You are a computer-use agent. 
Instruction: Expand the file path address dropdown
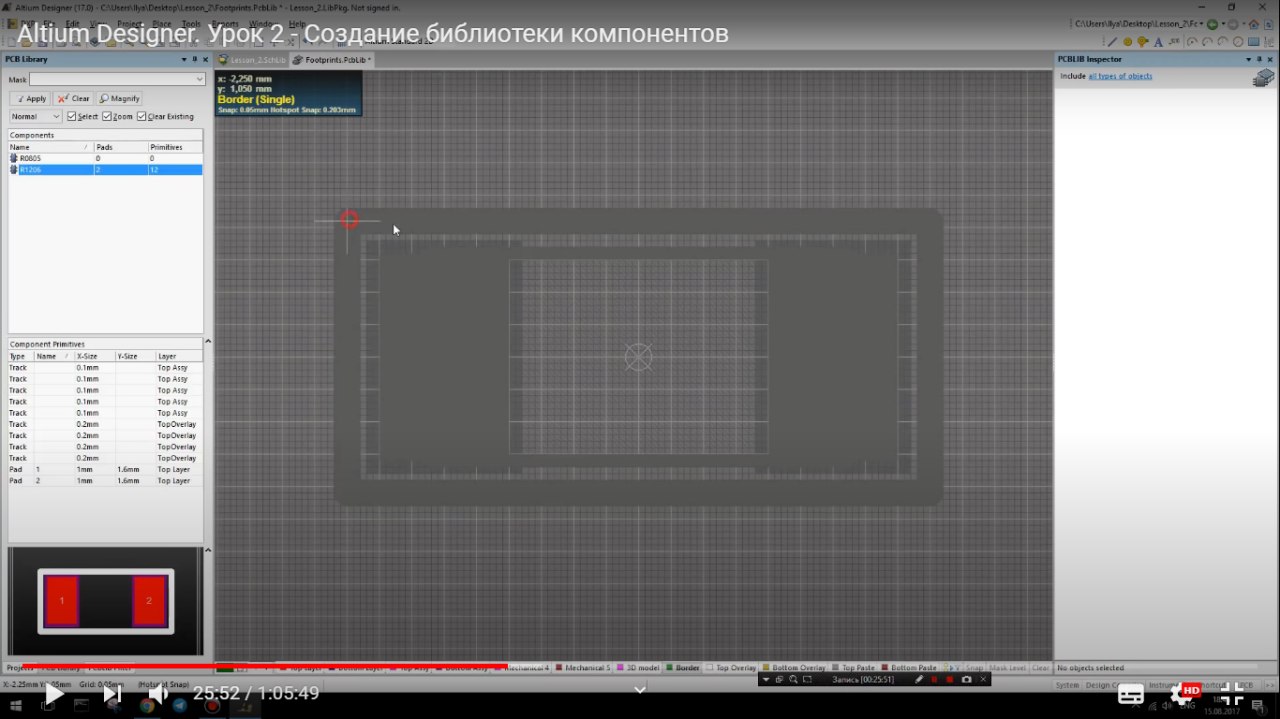click(1201, 24)
